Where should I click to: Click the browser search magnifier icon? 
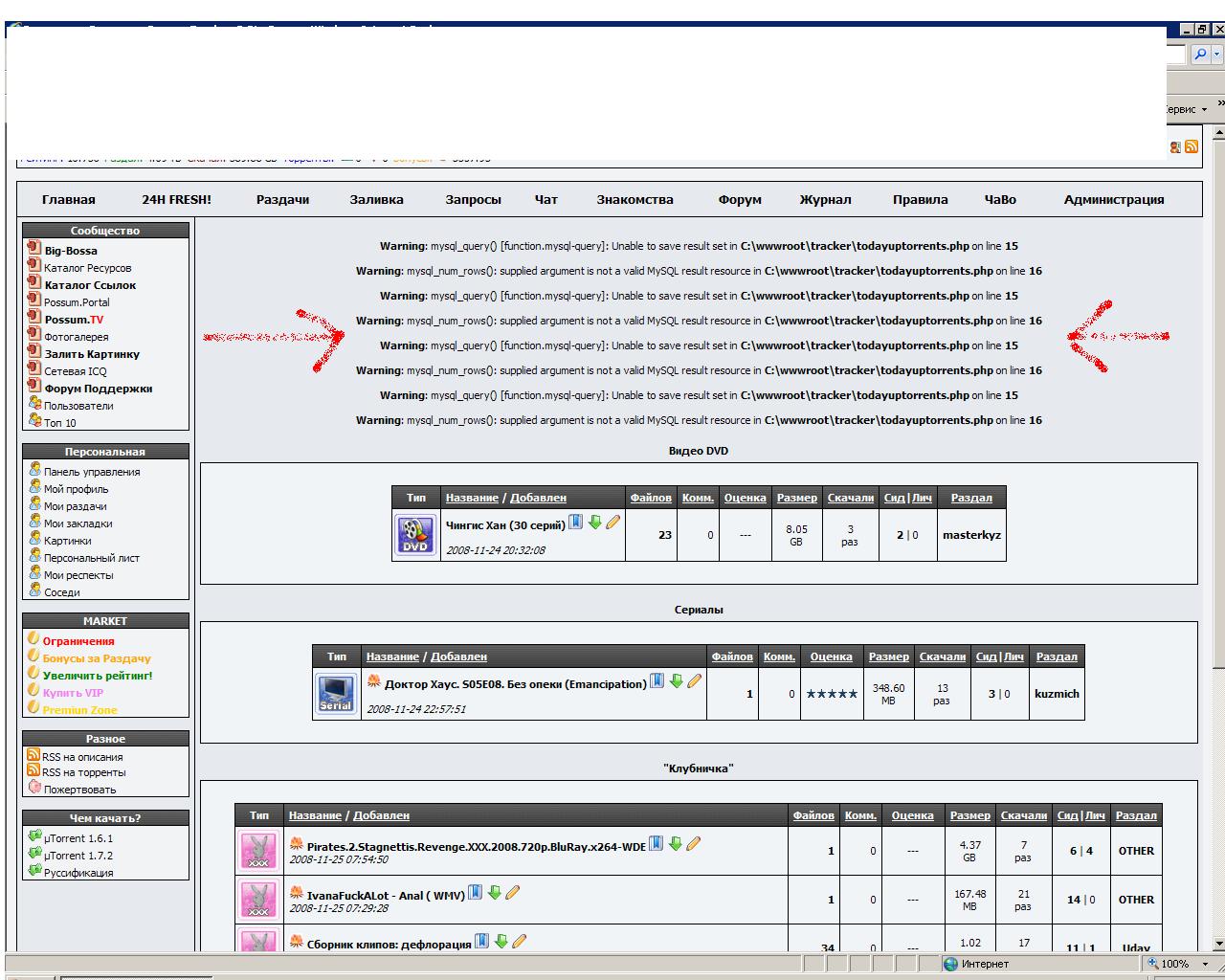coord(1201,55)
